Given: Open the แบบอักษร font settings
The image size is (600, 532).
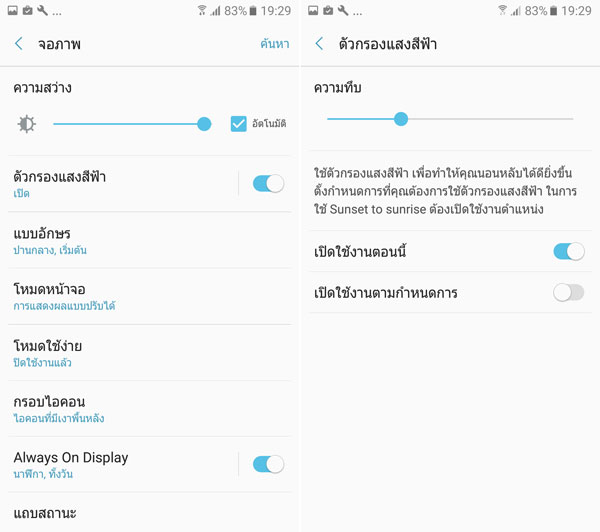Looking at the screenshot, I should pos(150,240).
